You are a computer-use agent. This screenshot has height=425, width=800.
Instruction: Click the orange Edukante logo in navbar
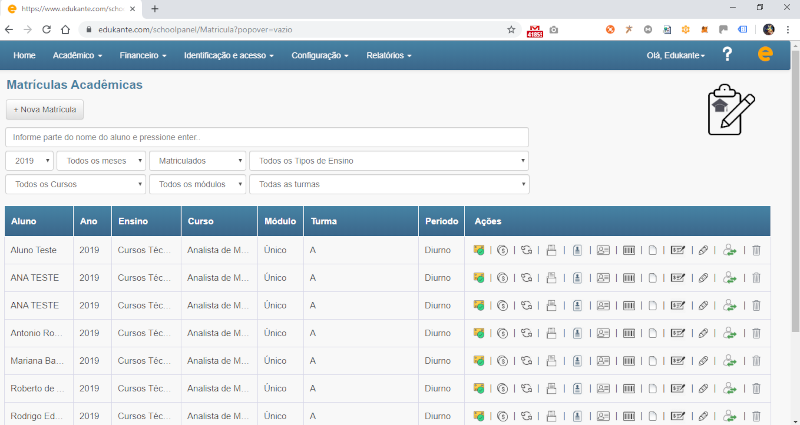tap(765, 54)
